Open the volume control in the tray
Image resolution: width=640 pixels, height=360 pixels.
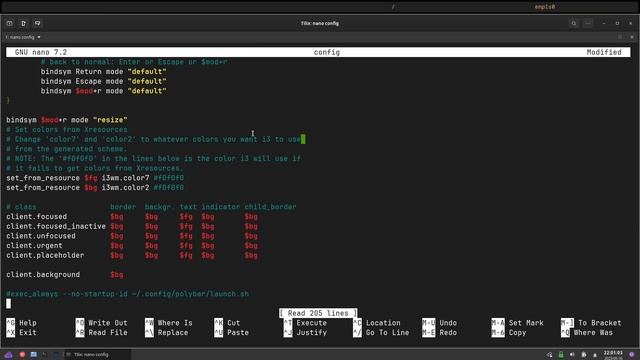pyautogui.click(x=572, y=355)
